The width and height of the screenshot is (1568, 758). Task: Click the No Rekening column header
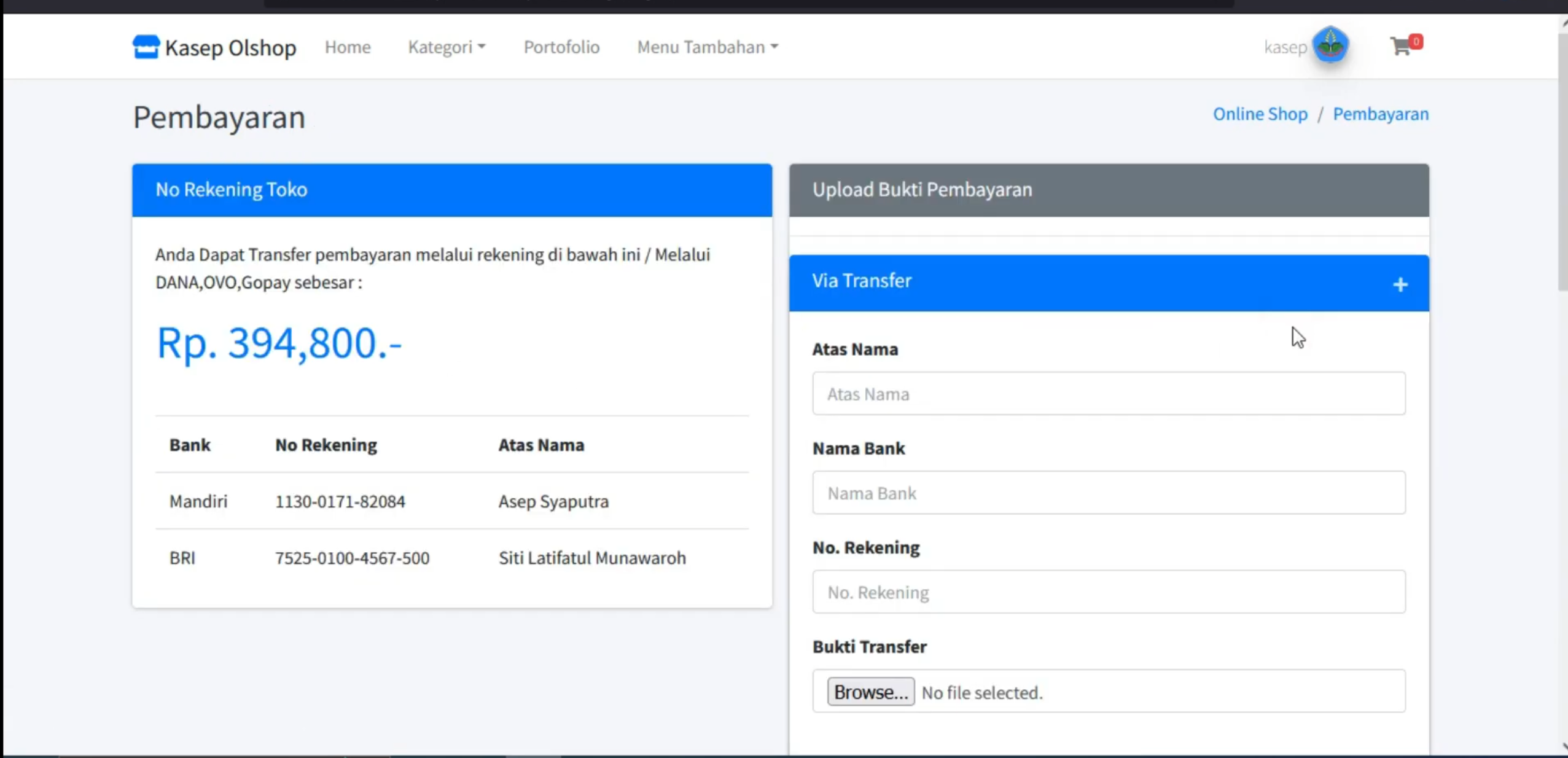click(326, 445)
